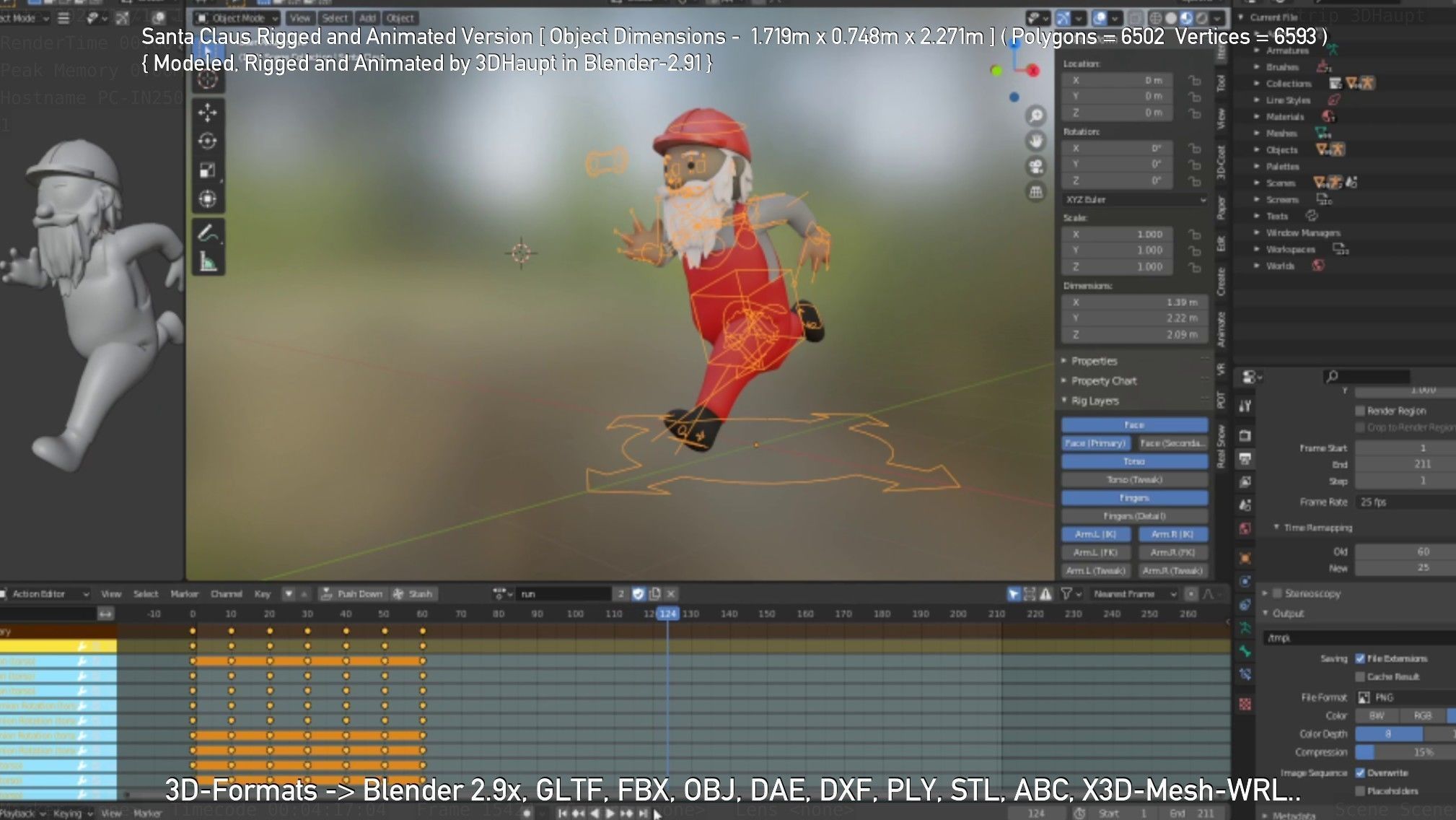Click the pan hand gizmo in viewport
The width and height of the screenshot is (1456, 820).
(x=1036, y=141)
